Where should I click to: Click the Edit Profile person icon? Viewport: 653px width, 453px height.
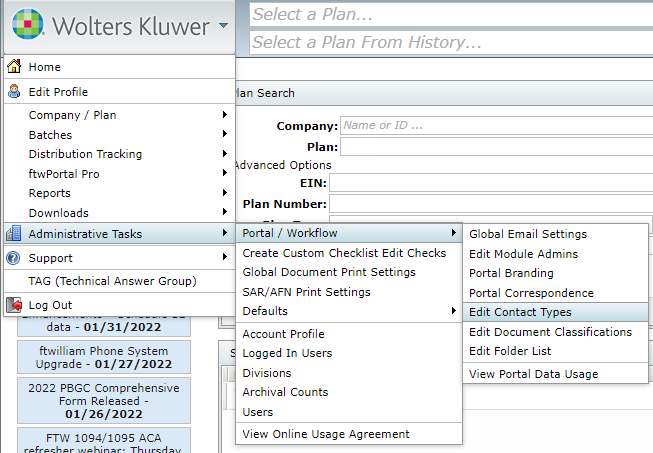(14, 91)
